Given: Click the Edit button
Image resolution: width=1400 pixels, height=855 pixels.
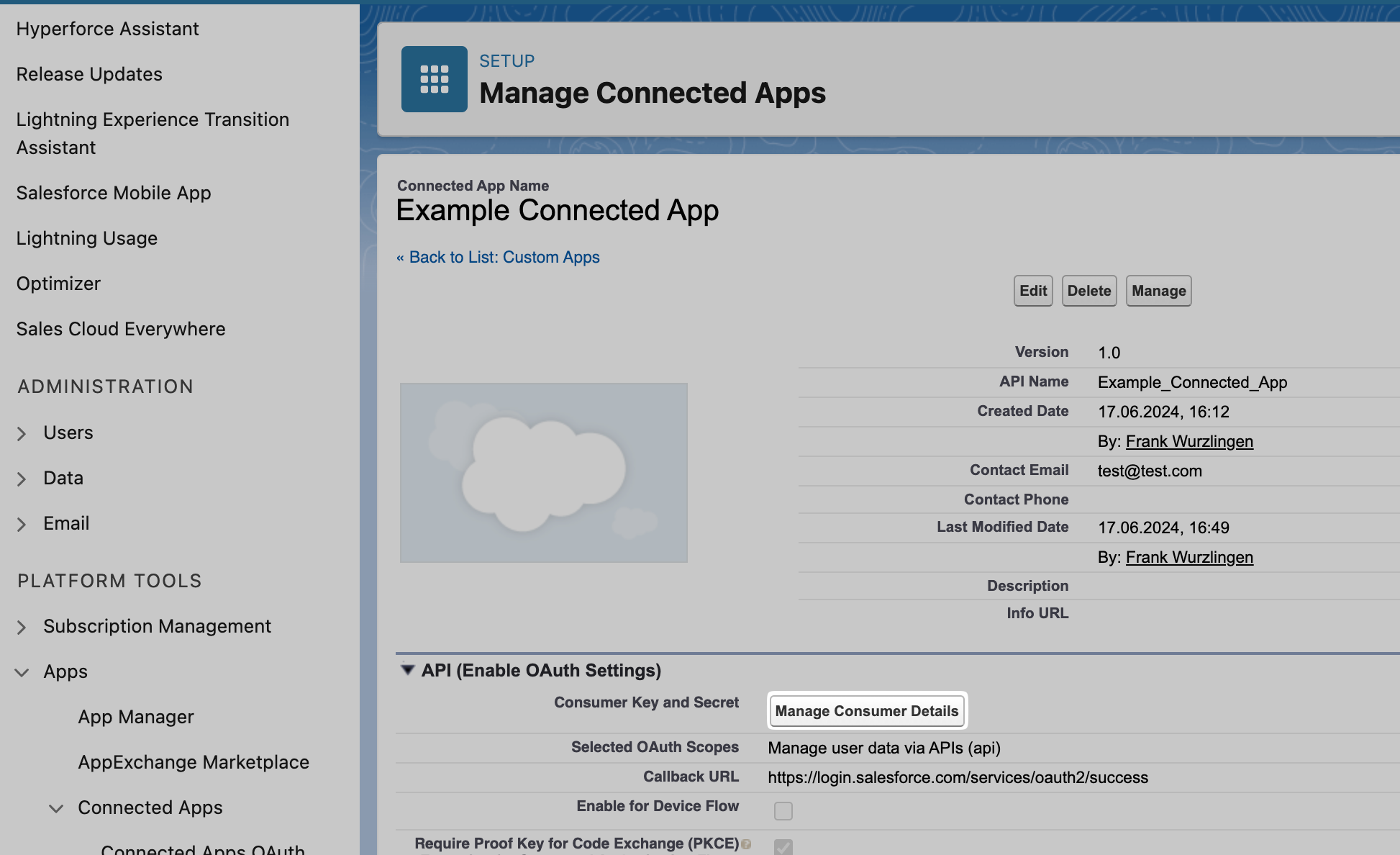Looking at the screenshot, I should (1032, 291).
